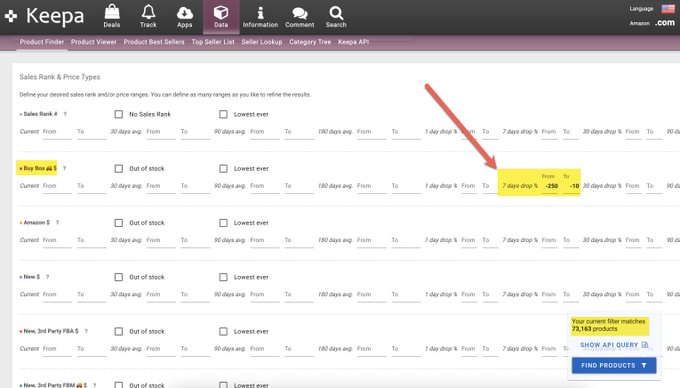Viewport: 680px width, 388px height.
Task: Click Sales Rank 1 day drop To field
Action: click(x=490, y=132)
